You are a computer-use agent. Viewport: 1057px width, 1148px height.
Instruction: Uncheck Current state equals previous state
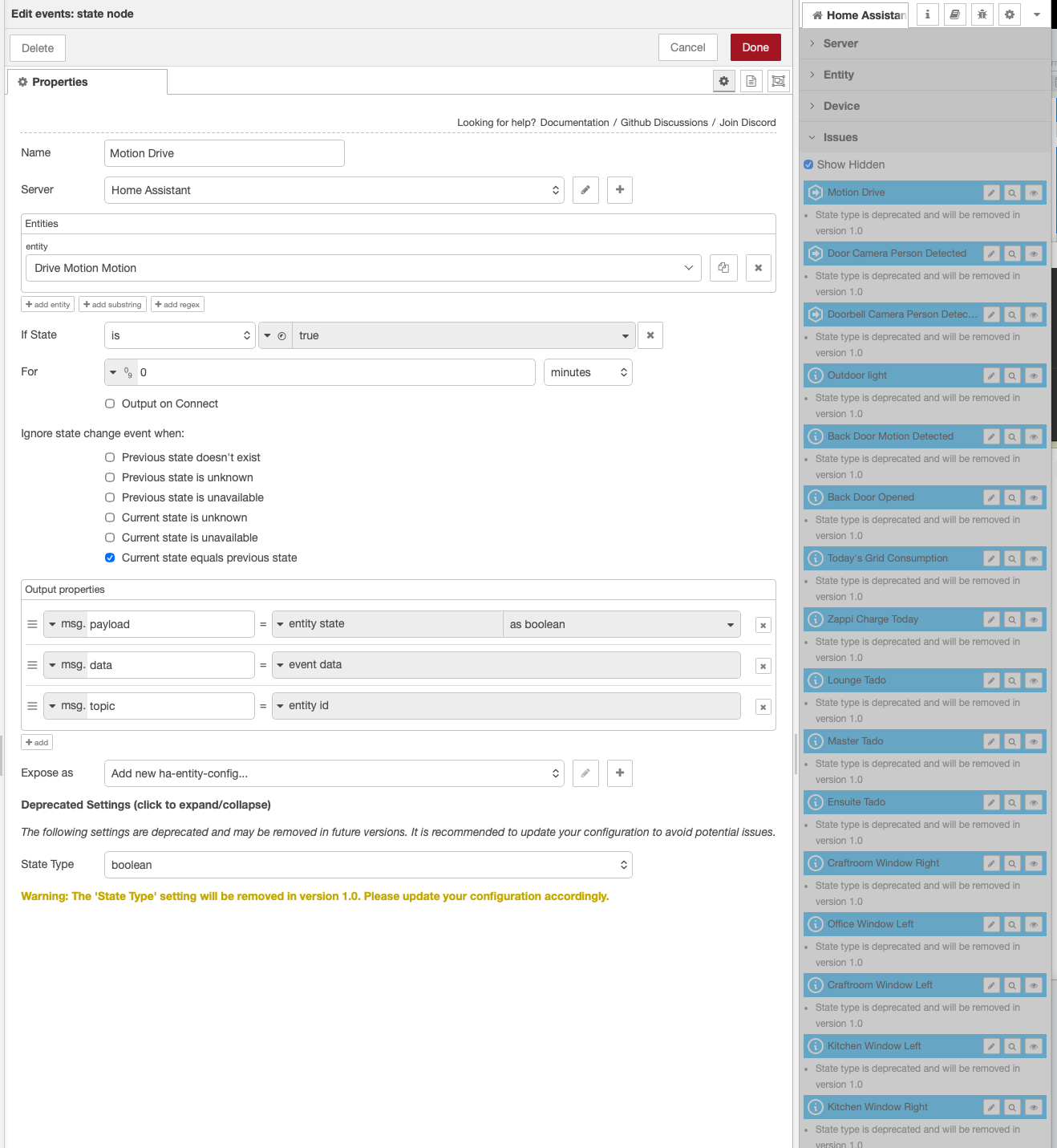[x=110, y=558]
